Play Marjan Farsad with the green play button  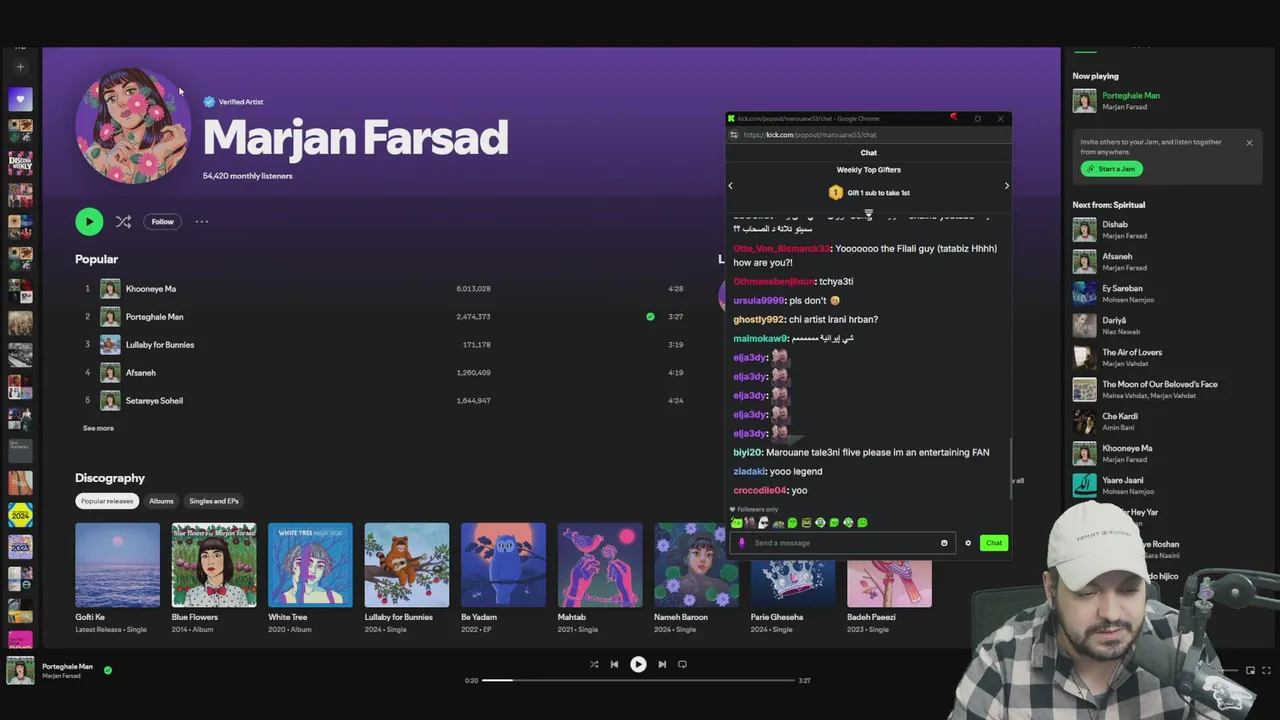click(89, 222)
